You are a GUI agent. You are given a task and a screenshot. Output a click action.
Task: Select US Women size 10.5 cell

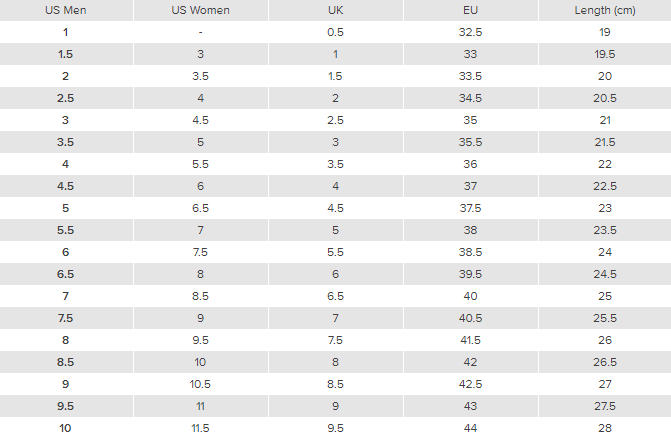tap(201, 384)
